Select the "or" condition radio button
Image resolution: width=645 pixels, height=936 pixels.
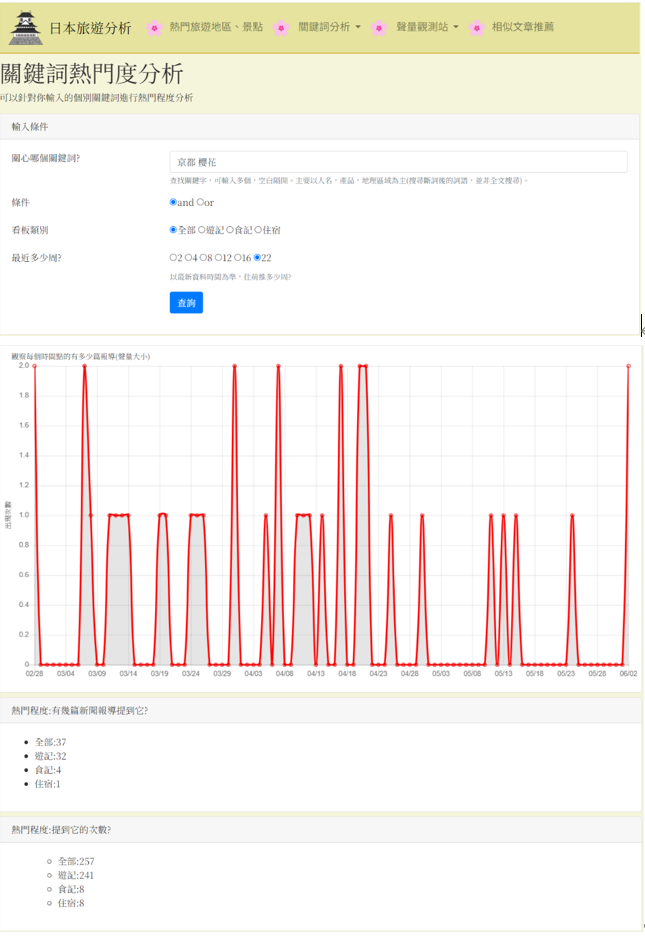200,203
